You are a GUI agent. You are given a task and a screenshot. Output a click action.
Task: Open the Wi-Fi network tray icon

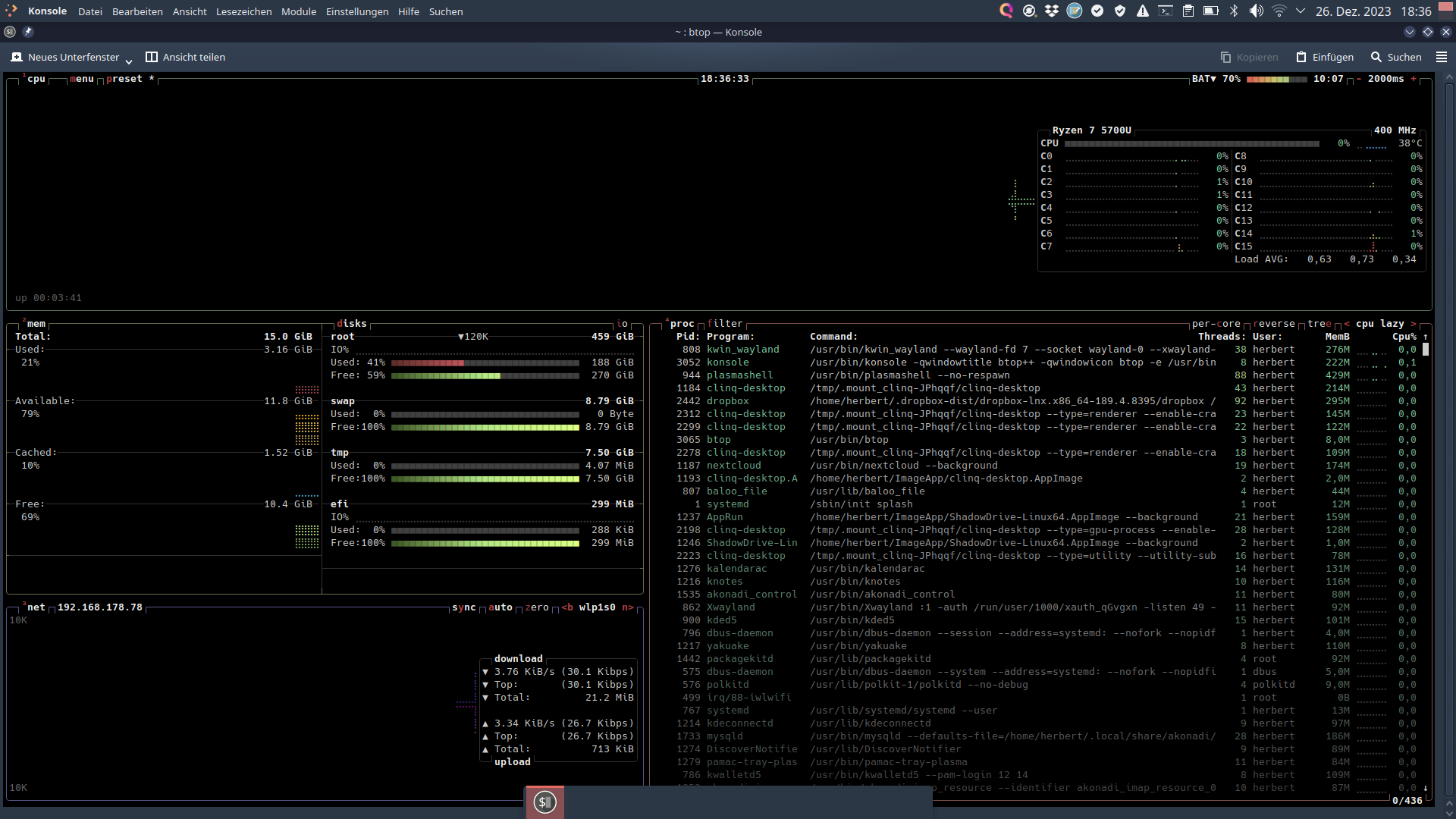tap(1279, 11)
